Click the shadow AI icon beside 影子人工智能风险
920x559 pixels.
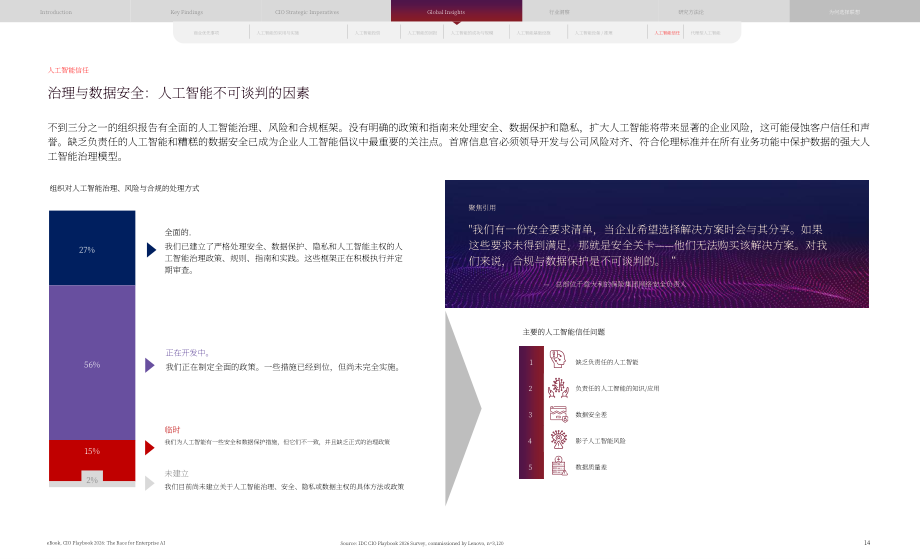(559, 439)
